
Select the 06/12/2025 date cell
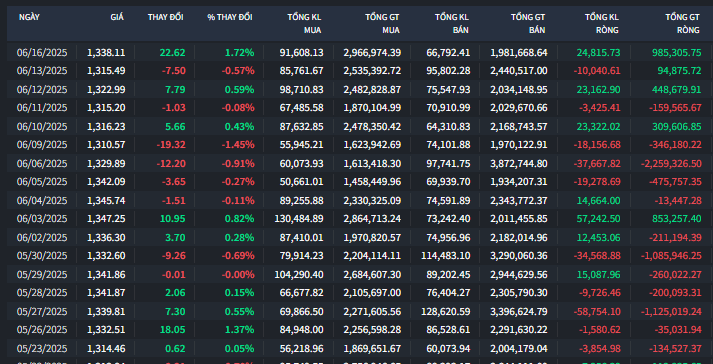pyautogui.click(x=42, y=89)
